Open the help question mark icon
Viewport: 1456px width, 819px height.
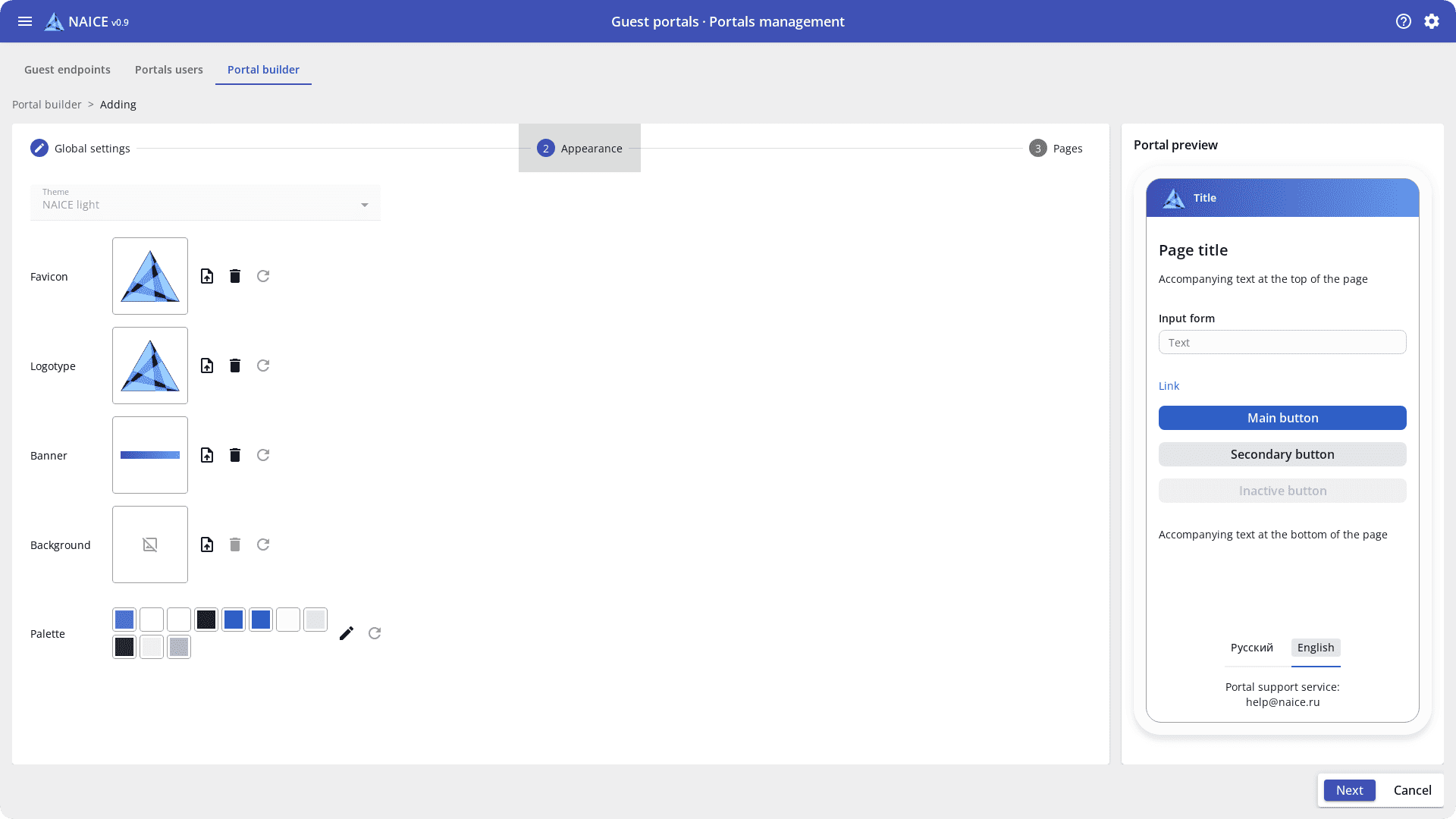pyautogui.click(x=1404, y=21)
